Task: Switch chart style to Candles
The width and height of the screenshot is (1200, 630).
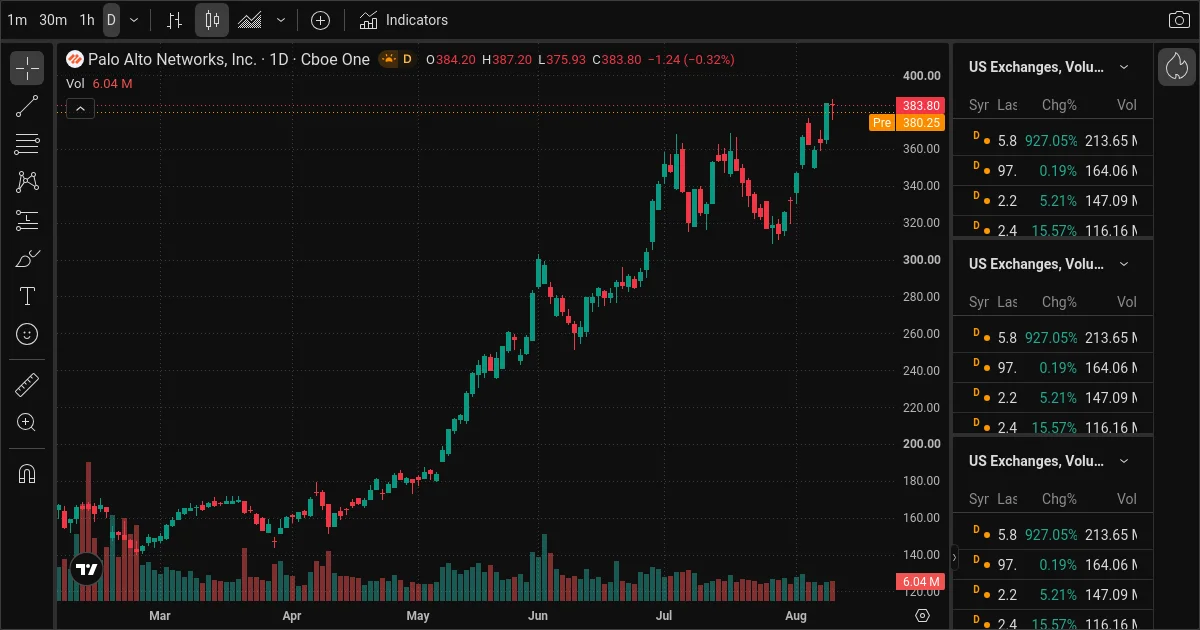Action: click(x=212, y=20)
